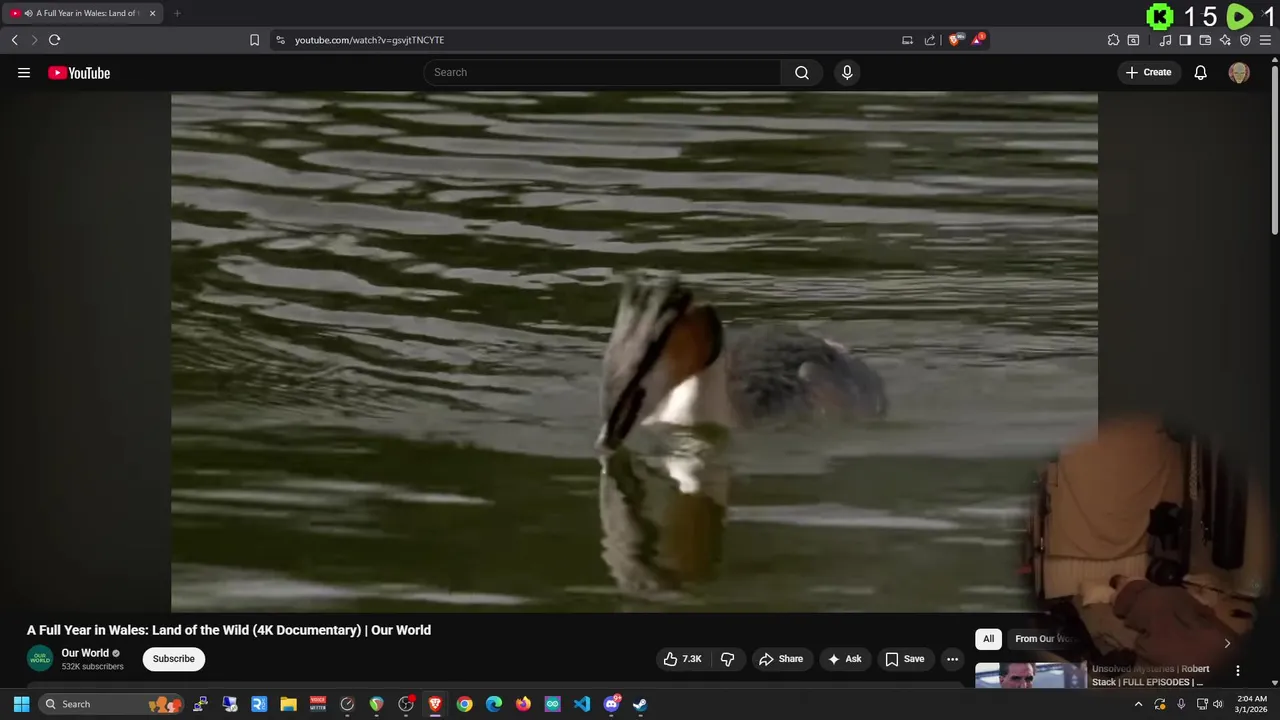Open Visual Studio Code from taskbar
This screenshot has height=720, width=1280.
(x=582, y=704)
